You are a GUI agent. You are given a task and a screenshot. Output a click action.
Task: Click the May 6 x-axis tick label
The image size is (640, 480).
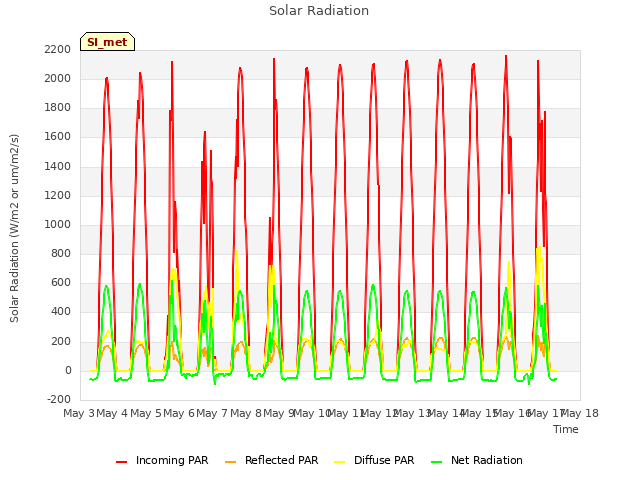pos(179,413)
